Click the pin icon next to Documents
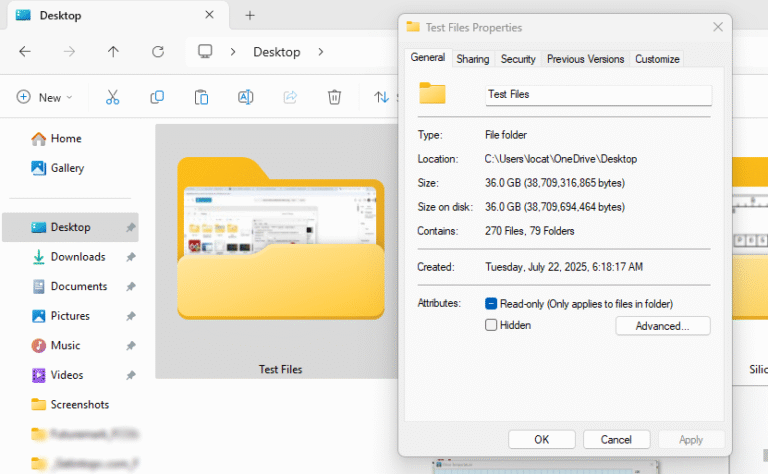This screenshot has height=474, width=768. click(130, 286)
